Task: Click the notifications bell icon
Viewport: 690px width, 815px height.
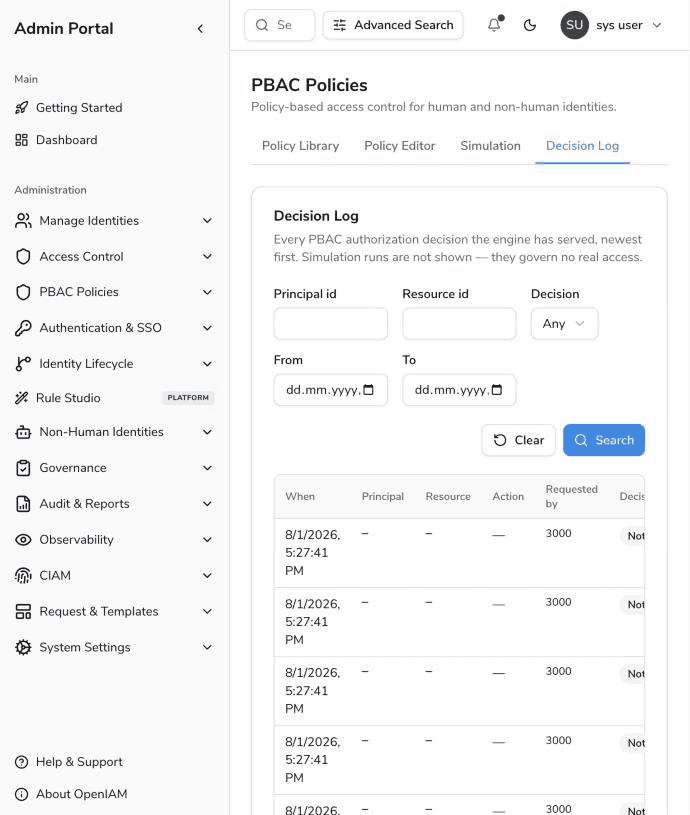Action: 494,24
